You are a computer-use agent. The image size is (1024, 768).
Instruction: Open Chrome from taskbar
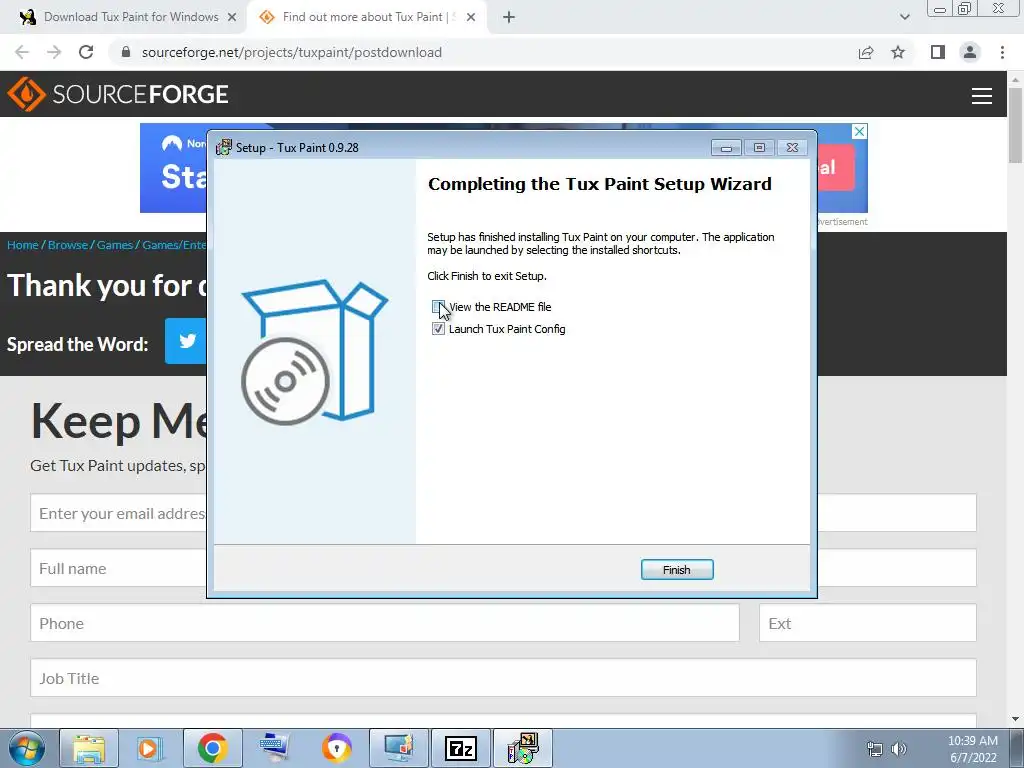[212, 748]
